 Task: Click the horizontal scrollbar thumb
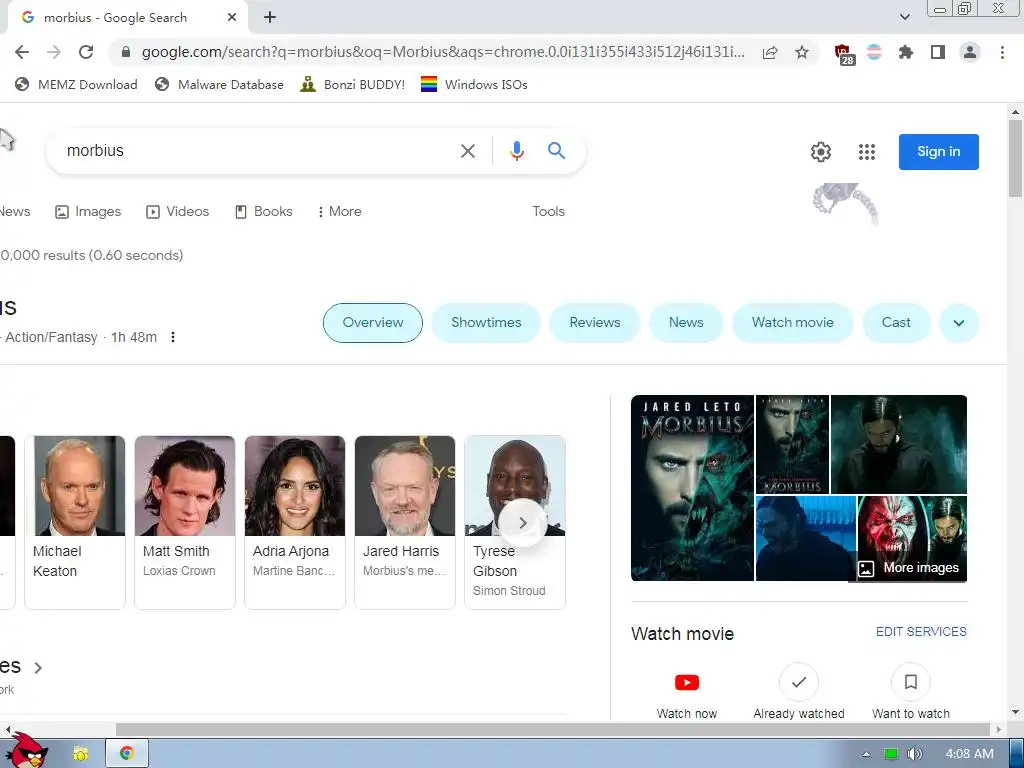[552, 729]
